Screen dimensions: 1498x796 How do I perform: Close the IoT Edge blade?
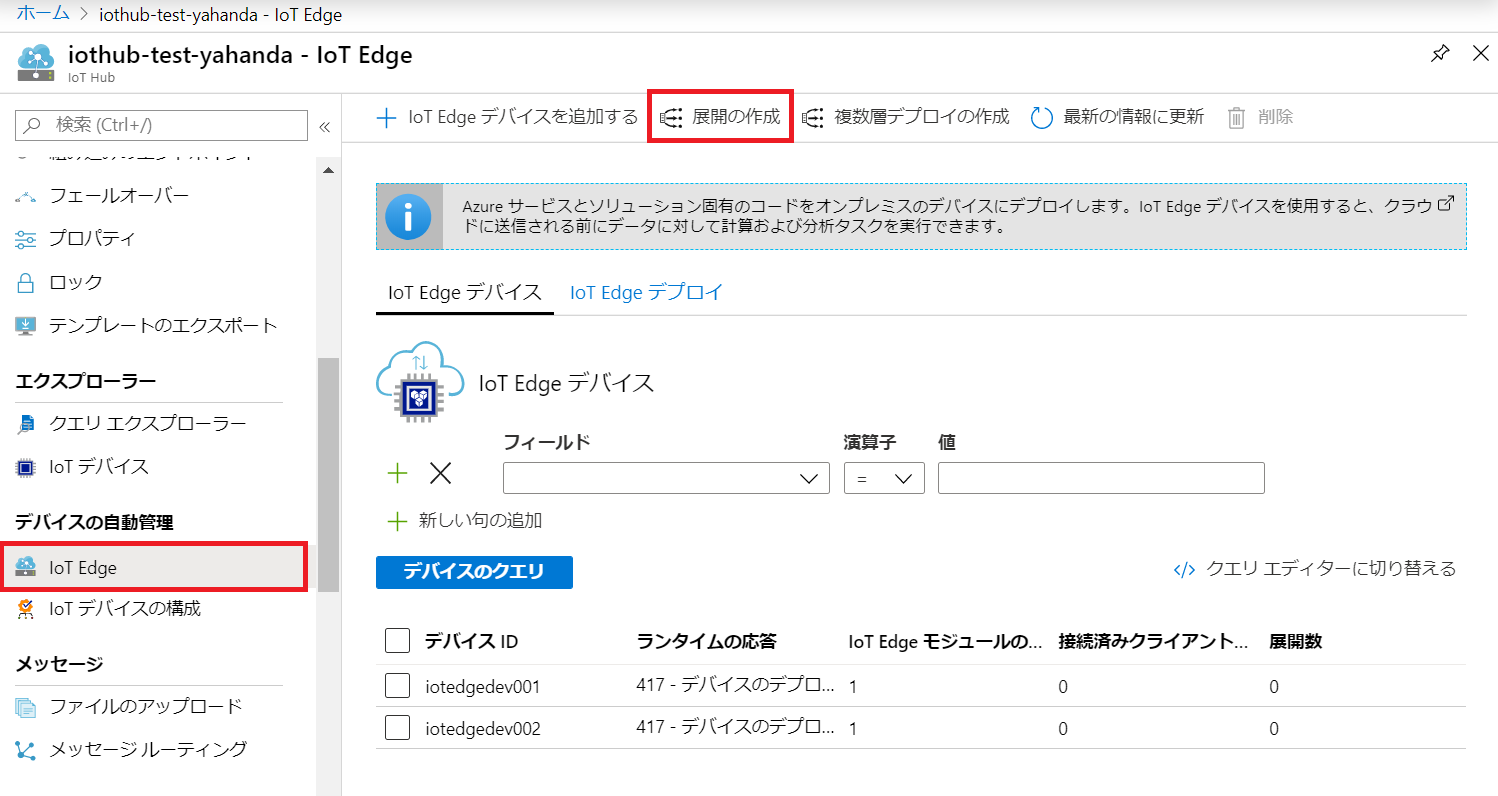coord(1481,54)
